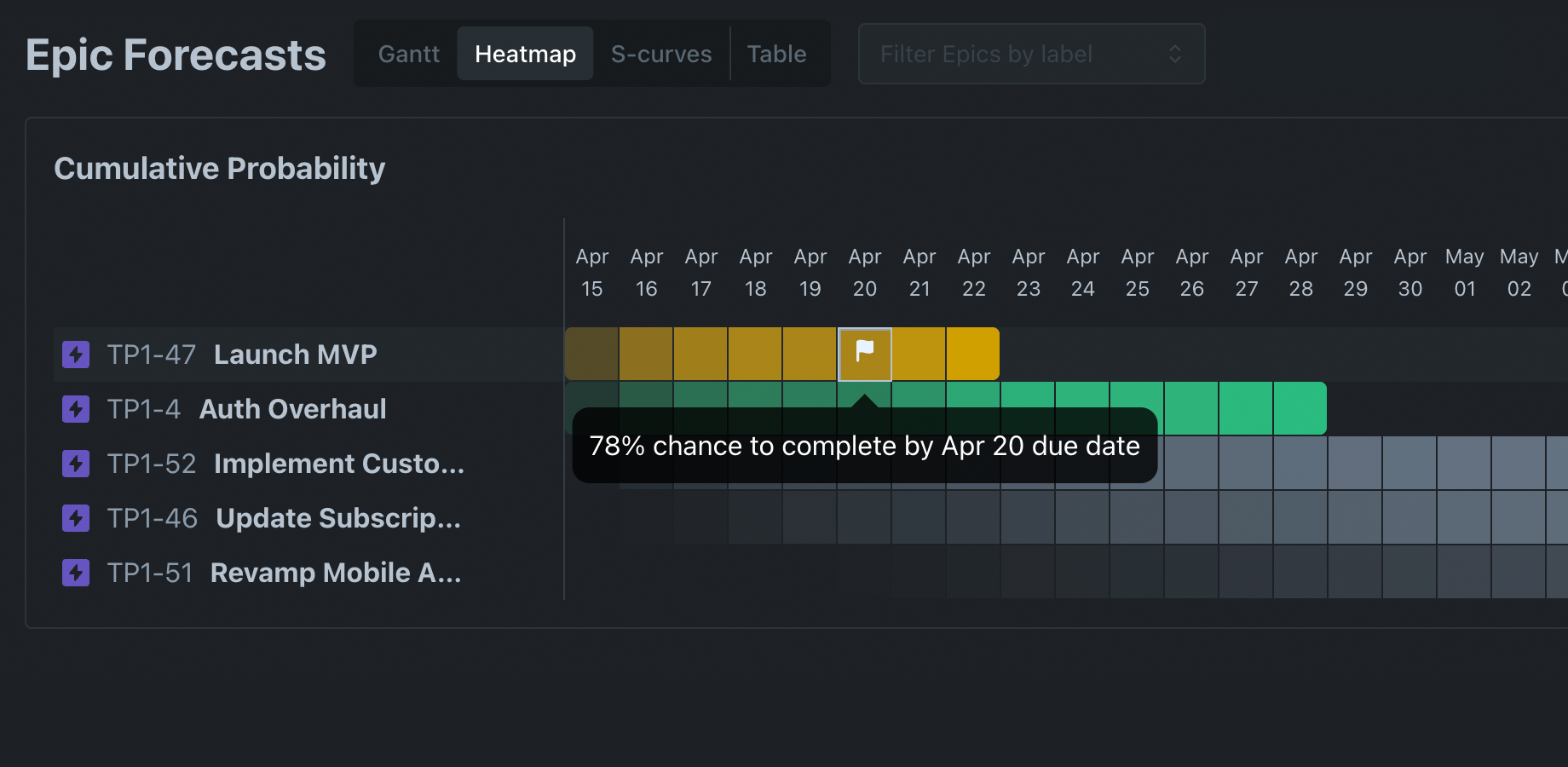
Task: Click the darkest green Apr 28 probability cell
Action: (1300, 408)
